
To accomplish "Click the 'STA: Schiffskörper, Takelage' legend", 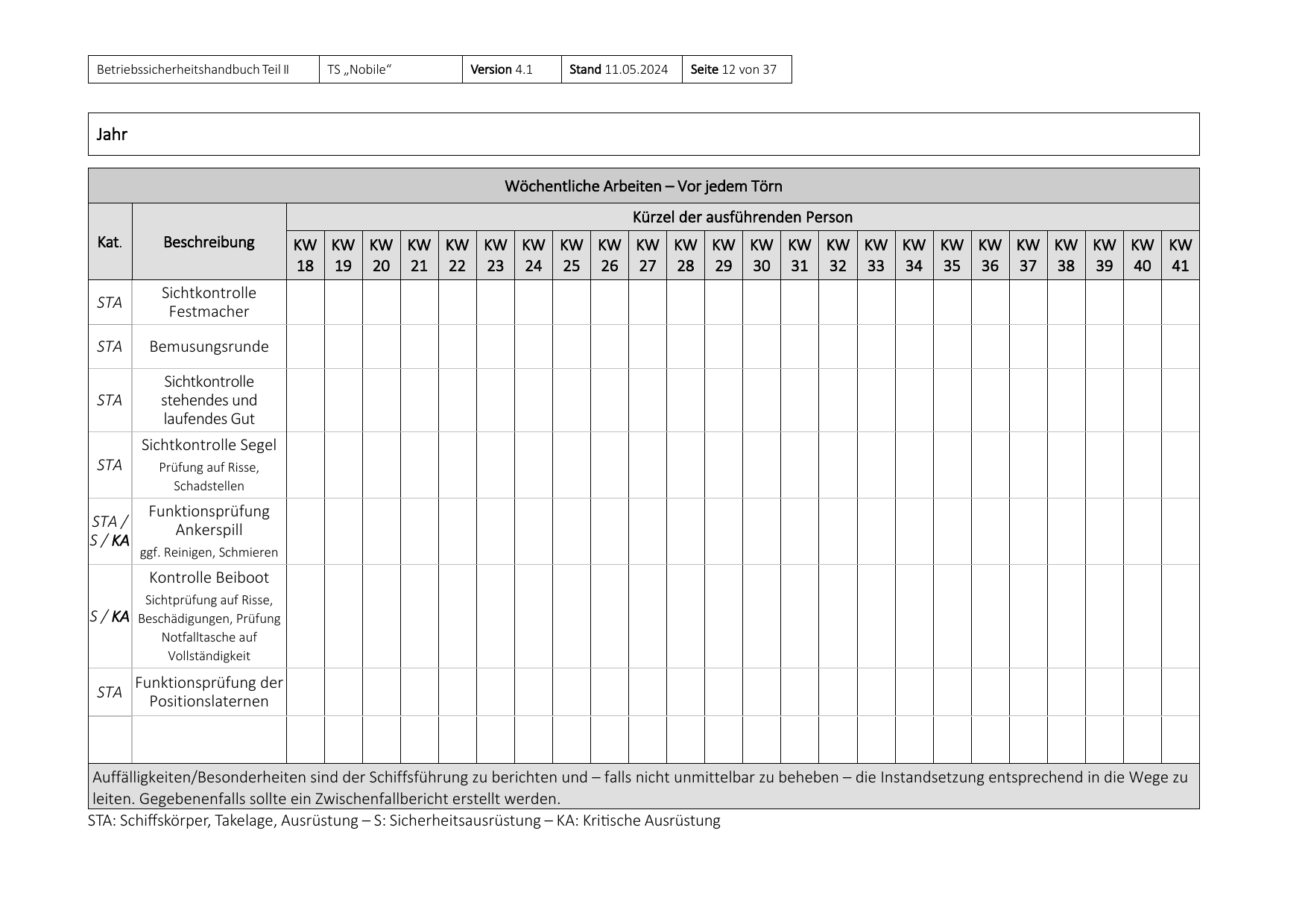I will pos(404,820).
